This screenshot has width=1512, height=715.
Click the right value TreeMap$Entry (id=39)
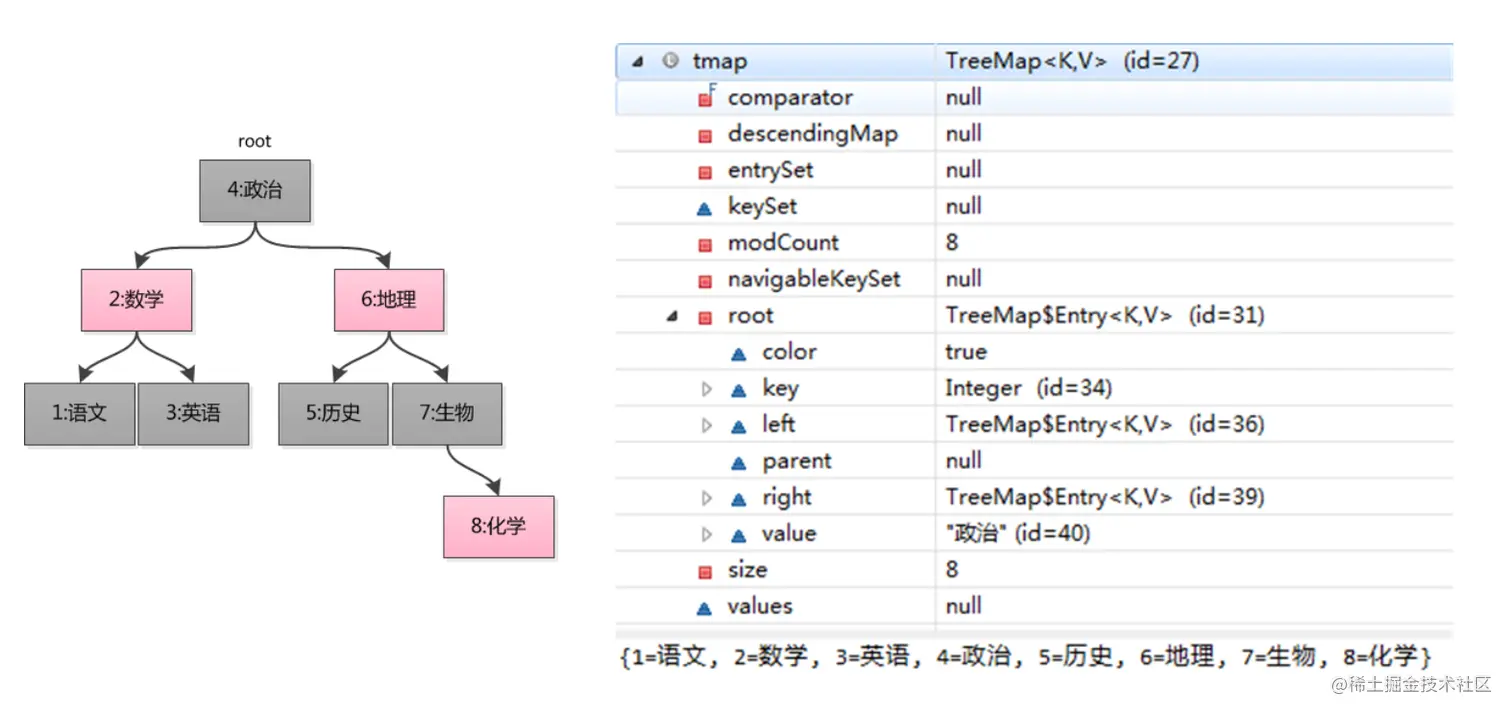pos(1105,497)
